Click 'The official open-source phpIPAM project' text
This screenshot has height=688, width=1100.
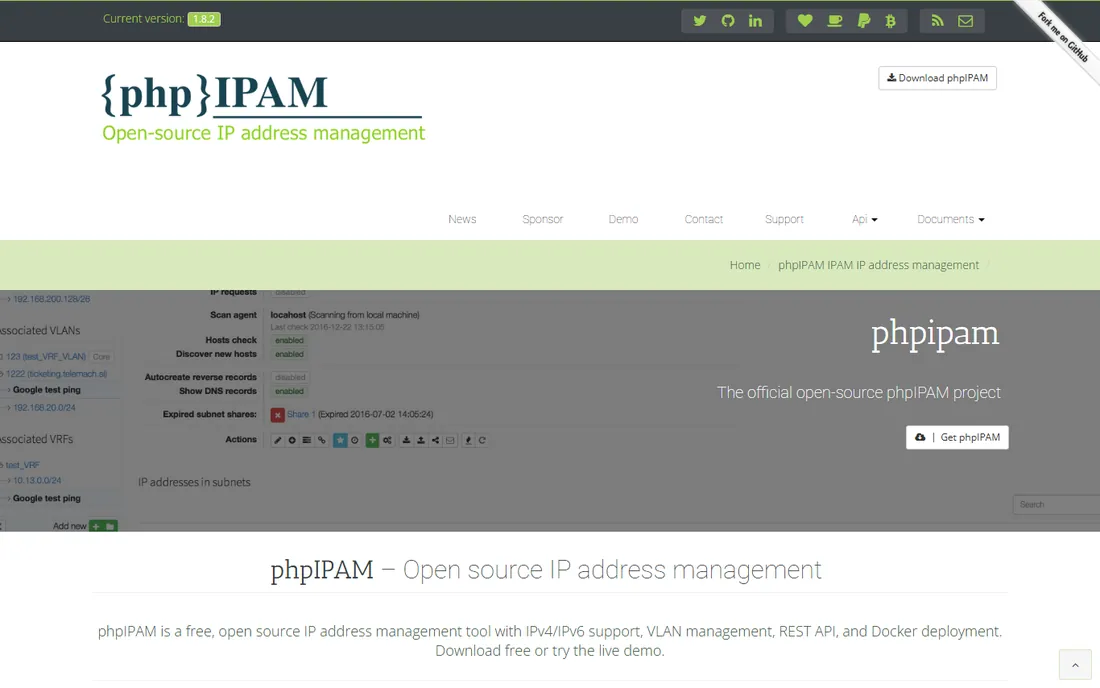859,393
